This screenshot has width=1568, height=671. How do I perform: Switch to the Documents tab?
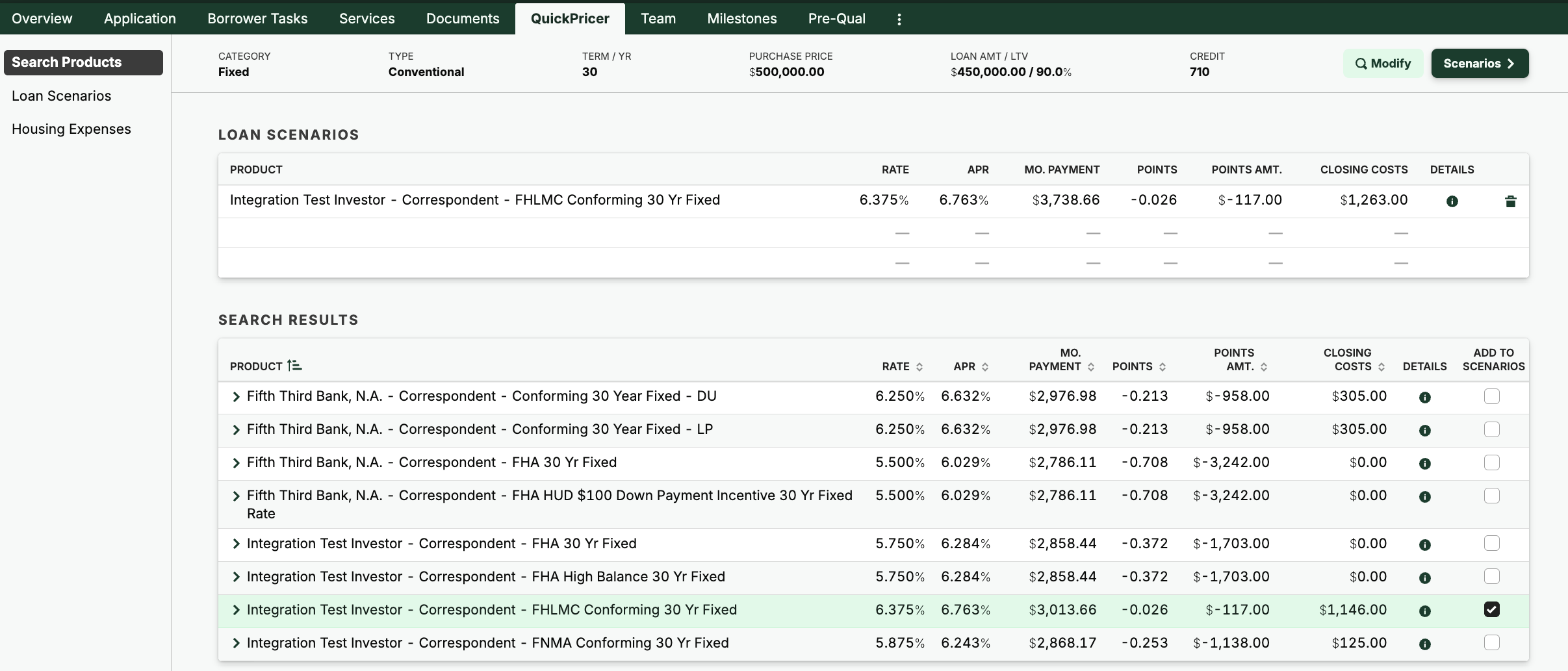(462, 19)
